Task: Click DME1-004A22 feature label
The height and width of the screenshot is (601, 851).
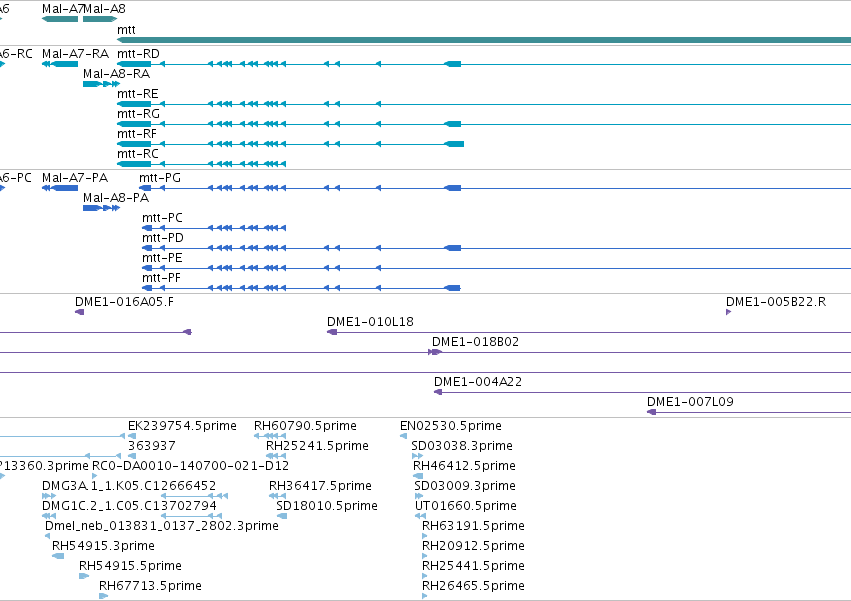Action: tap(478, 382)
